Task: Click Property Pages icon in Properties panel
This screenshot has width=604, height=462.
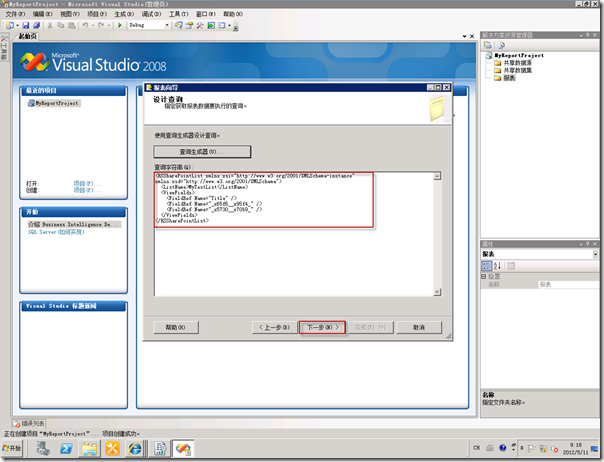Action: 511,266
